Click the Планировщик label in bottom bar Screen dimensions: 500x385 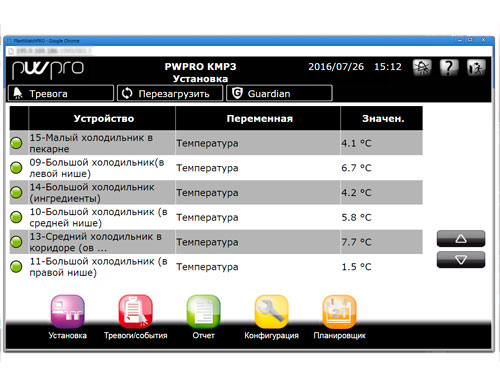click(339, 335)
